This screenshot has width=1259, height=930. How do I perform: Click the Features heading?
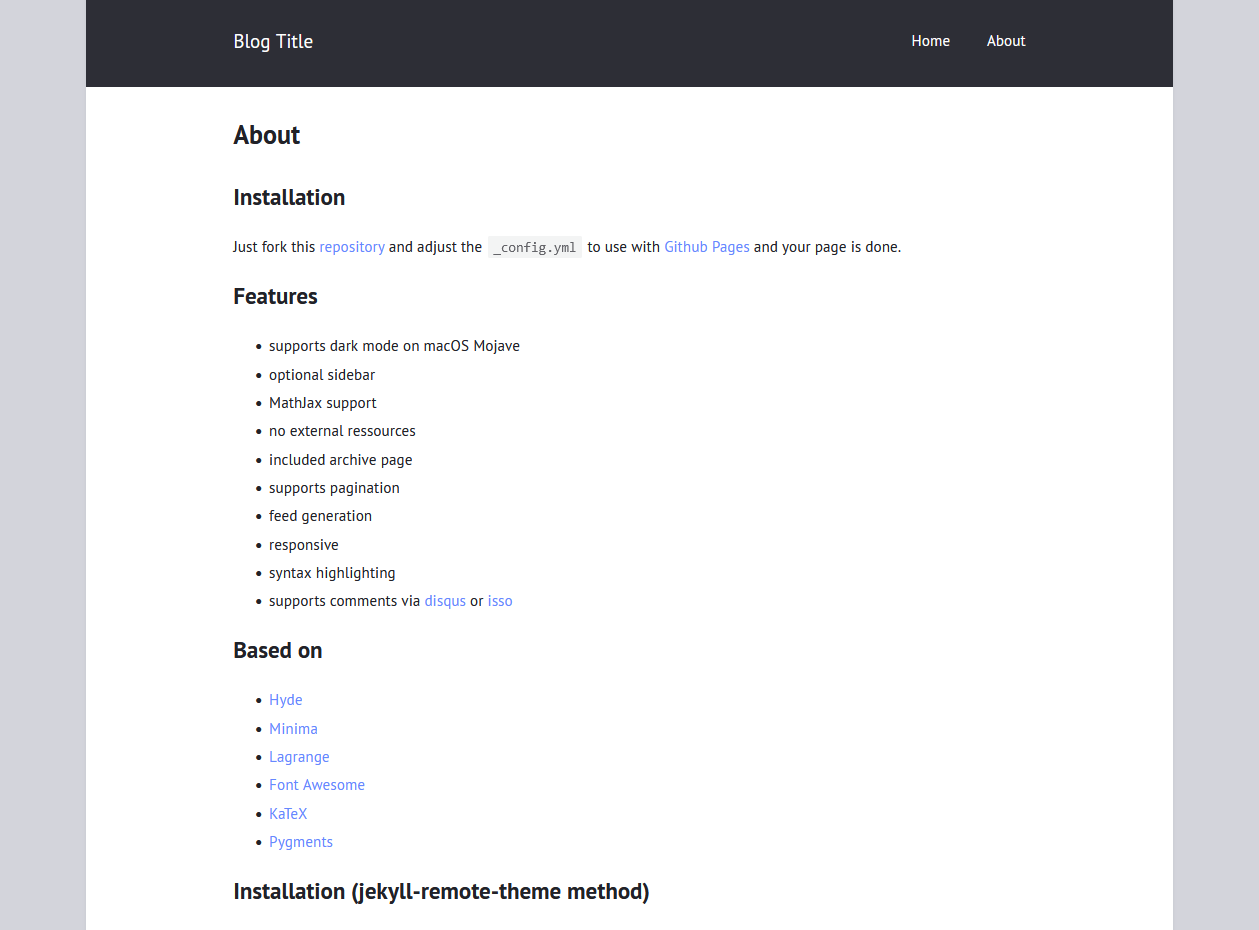pyautogui.click(x=275, y=296)
